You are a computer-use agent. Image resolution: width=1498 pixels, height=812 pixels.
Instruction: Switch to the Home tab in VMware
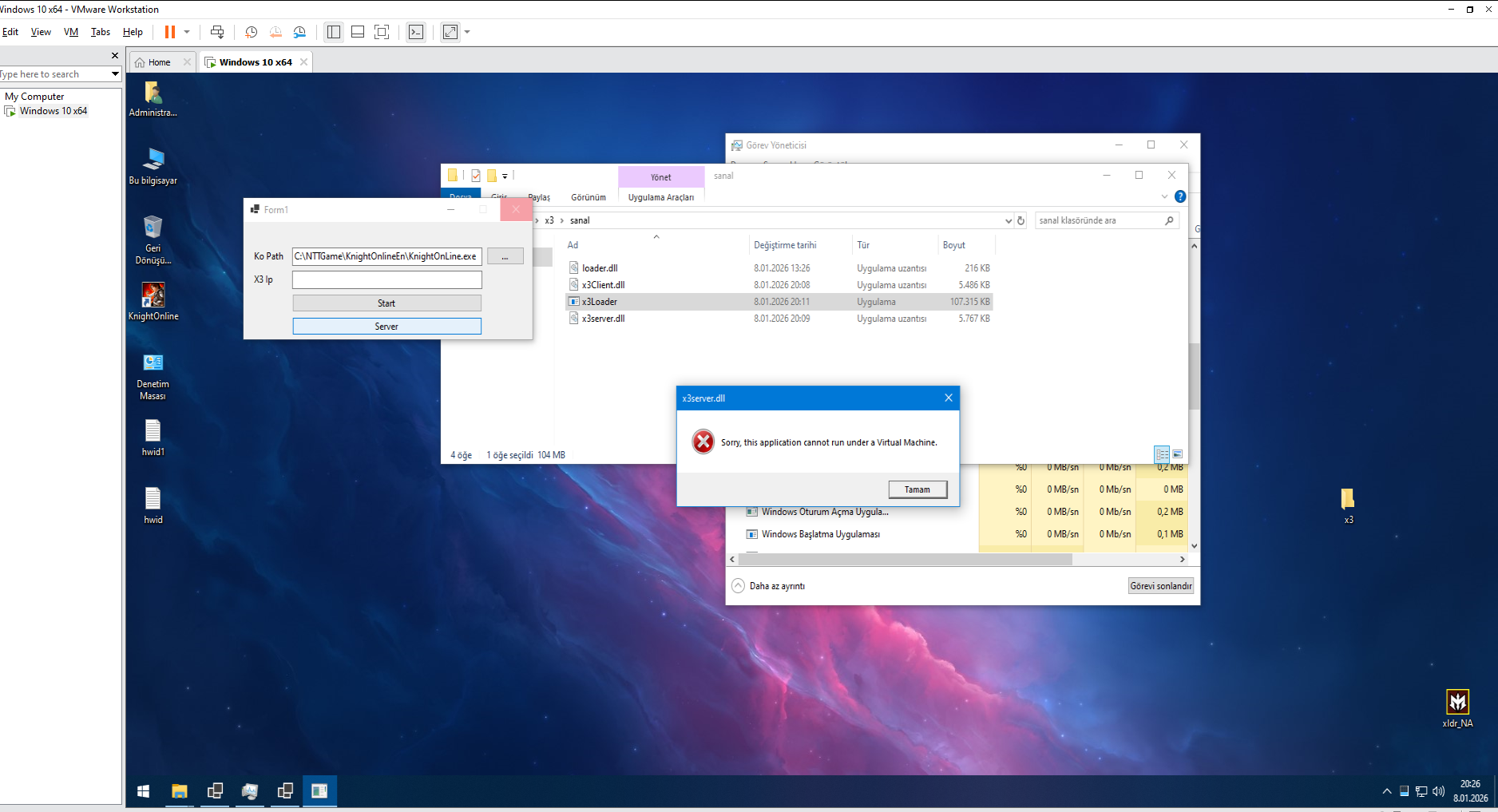(159, 62)
